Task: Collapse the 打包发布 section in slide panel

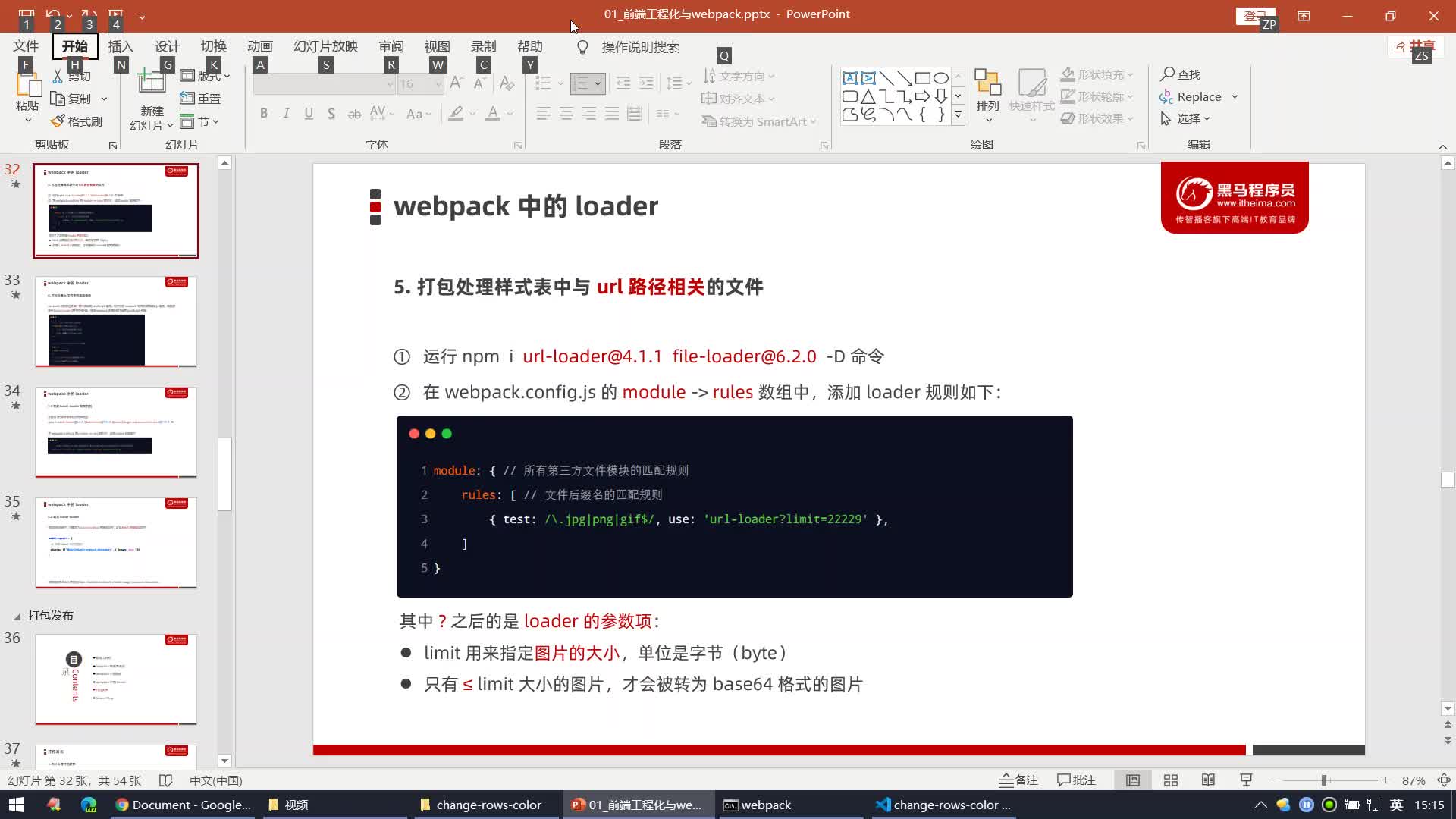Action: coord(17,617)
